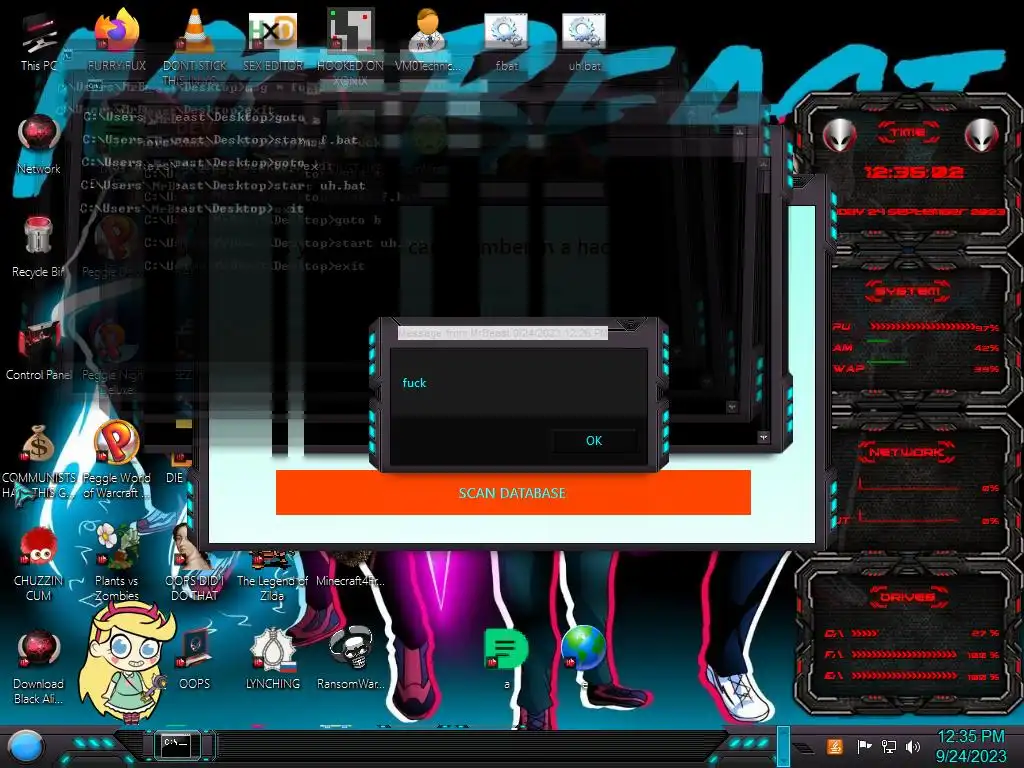Open the globe icon on the desktop

coord(583,648)
